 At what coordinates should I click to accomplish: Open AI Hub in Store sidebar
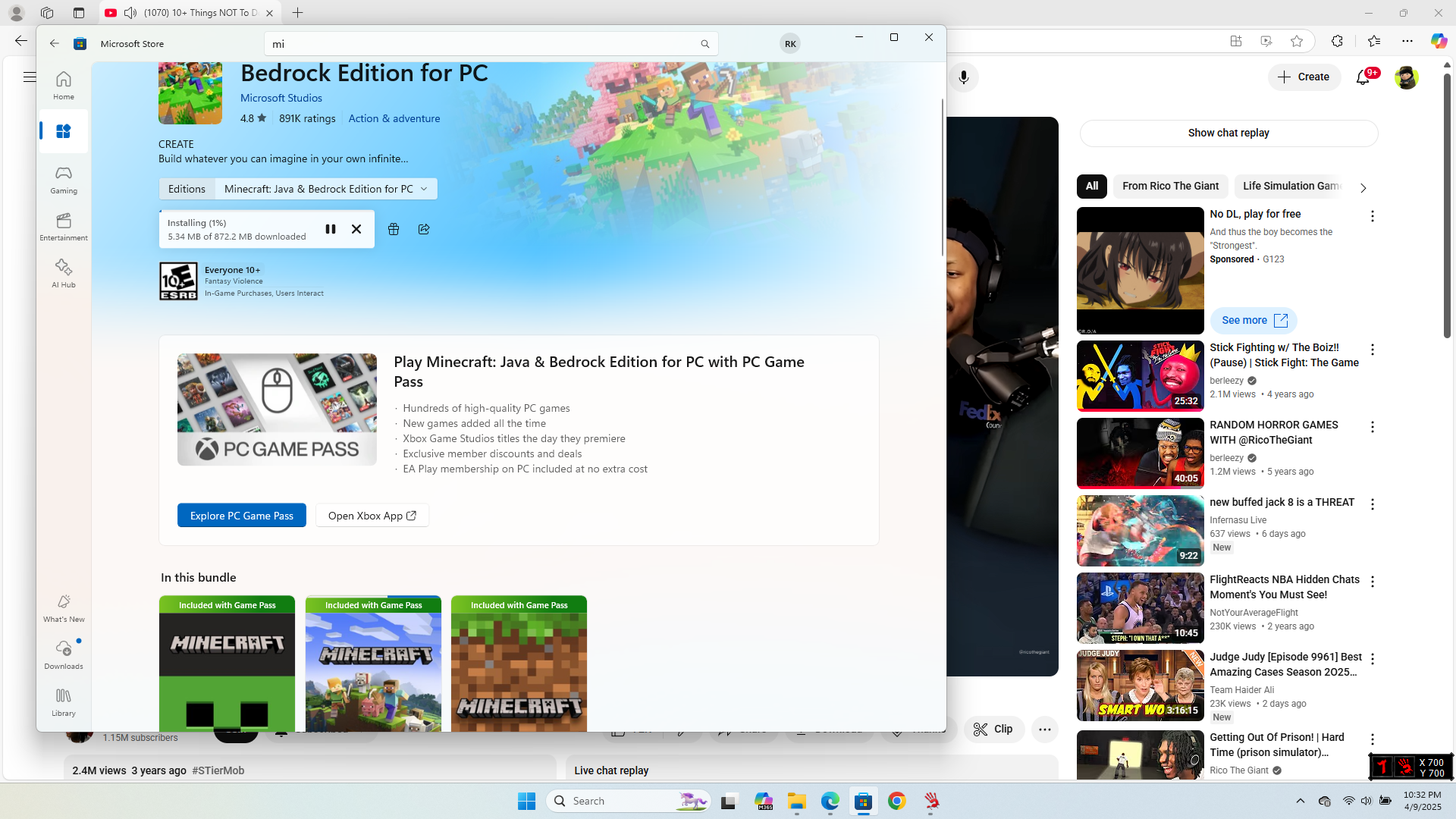(x=64, y=274)
